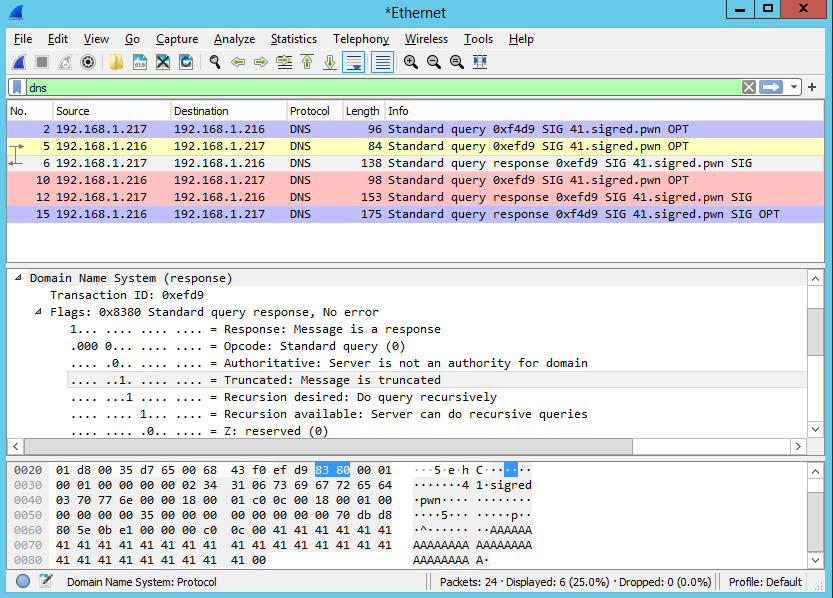Close the capture file icon

coord(163,62)
